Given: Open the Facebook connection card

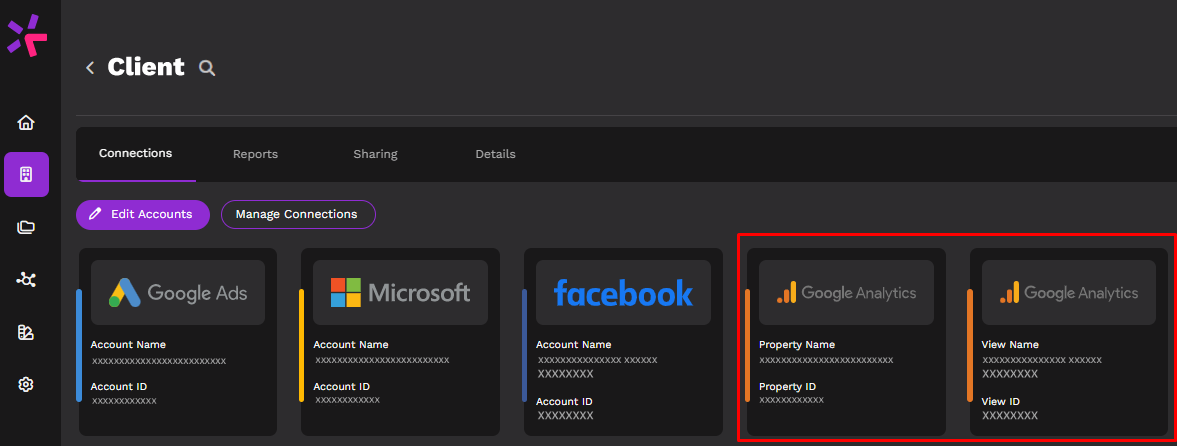Looking at the screenshot, I should (x=623, y=341).
